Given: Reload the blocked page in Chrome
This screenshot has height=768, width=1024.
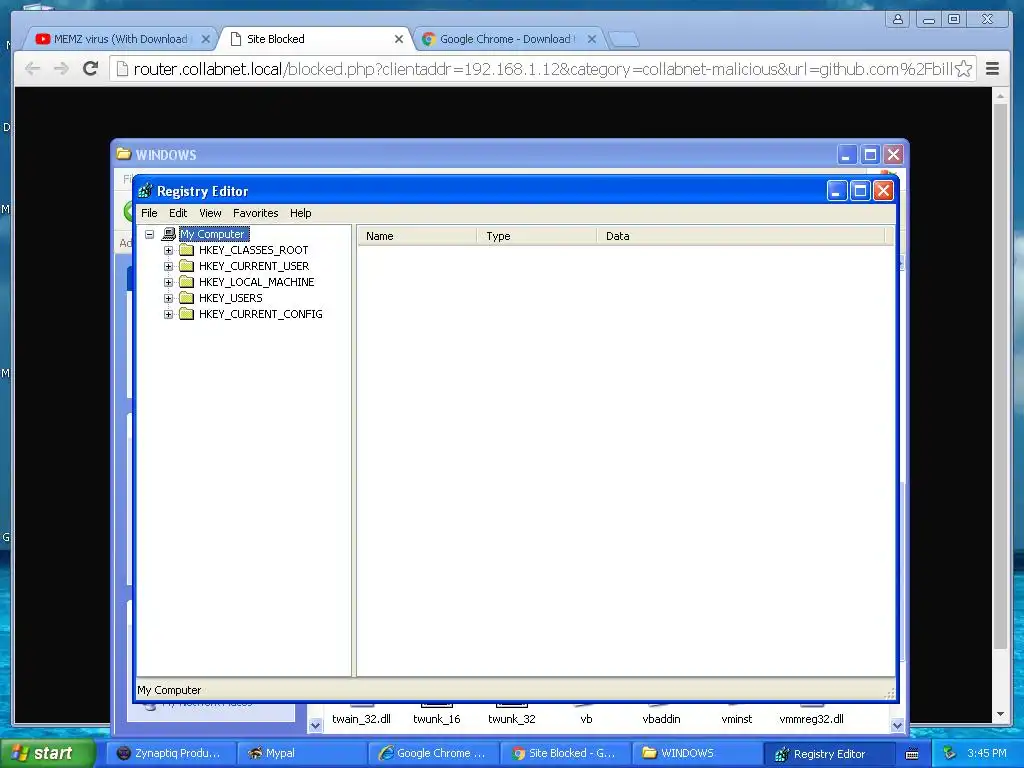Looking at the screenshot, I should pyautogui.click(x=91, y=69).
